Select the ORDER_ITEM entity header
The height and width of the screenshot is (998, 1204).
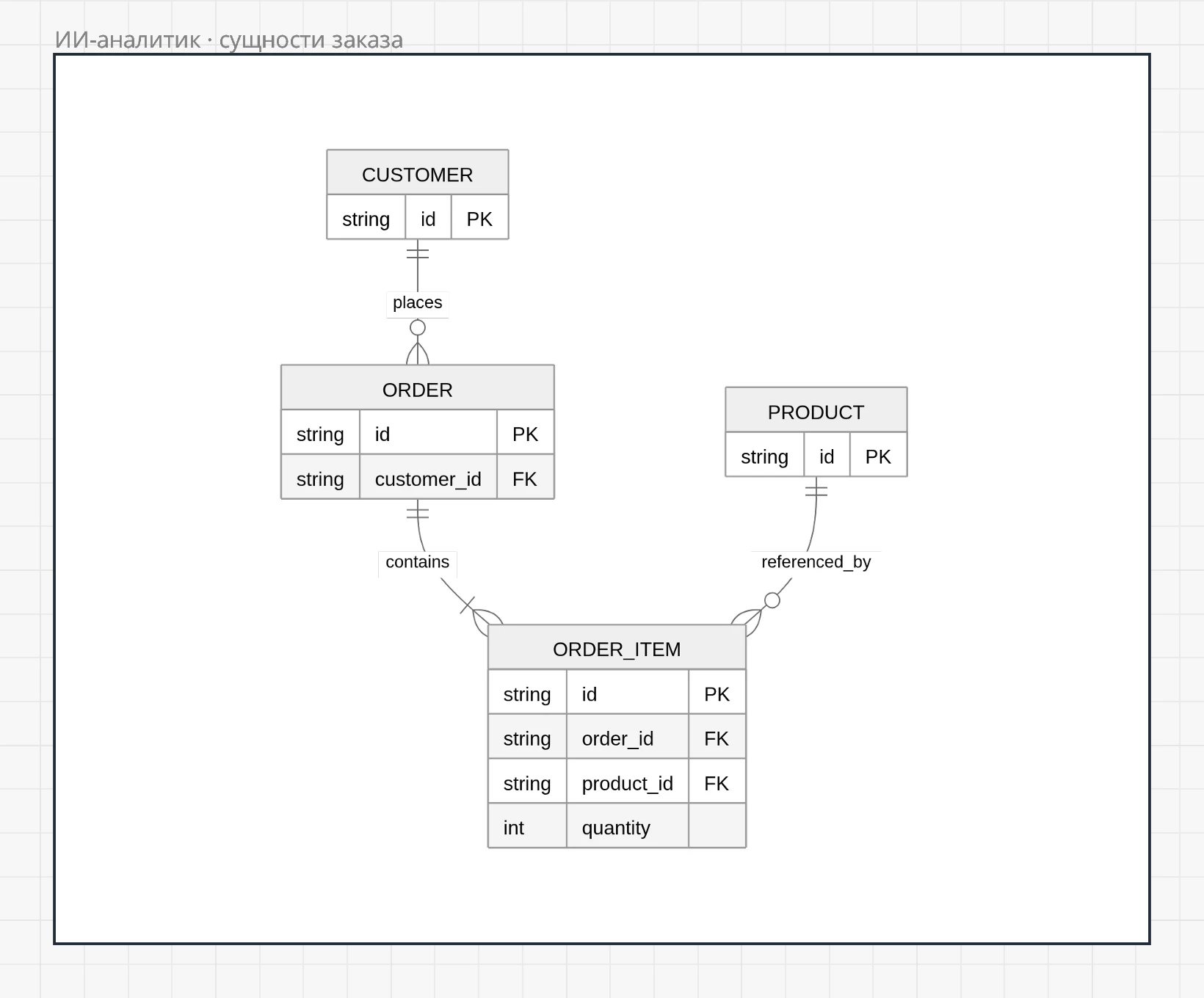[x=617, y=648]
